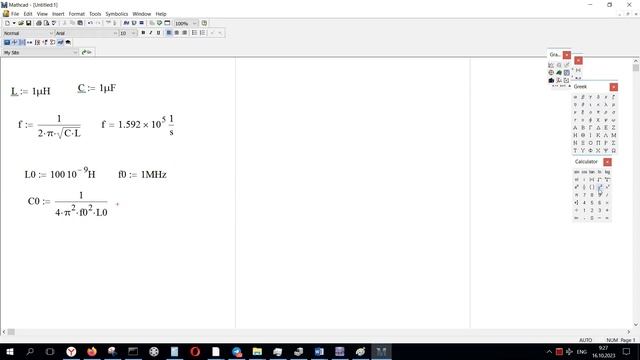Paste using the clipboard icon
This screenshot has width=640, height=360.
pos(80,23)
